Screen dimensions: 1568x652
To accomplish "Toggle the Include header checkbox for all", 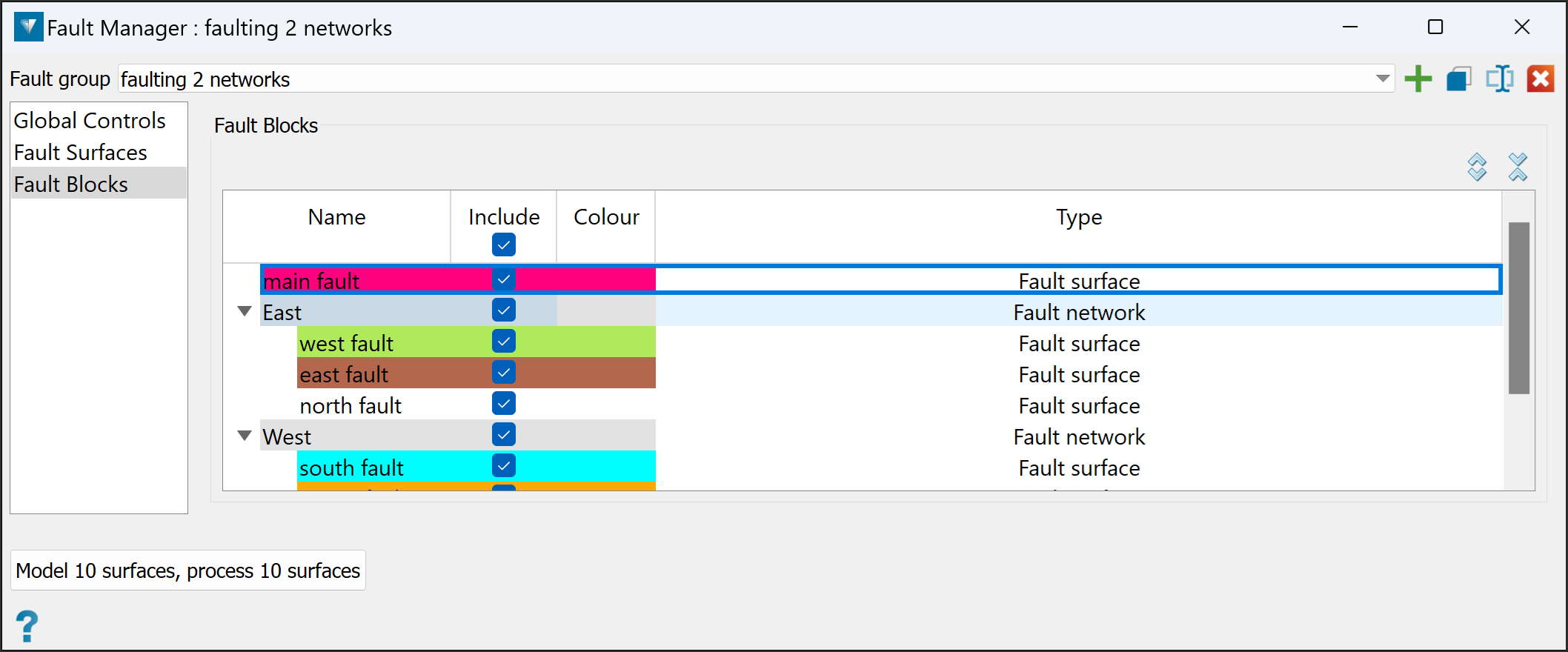I will click(504, 245).
